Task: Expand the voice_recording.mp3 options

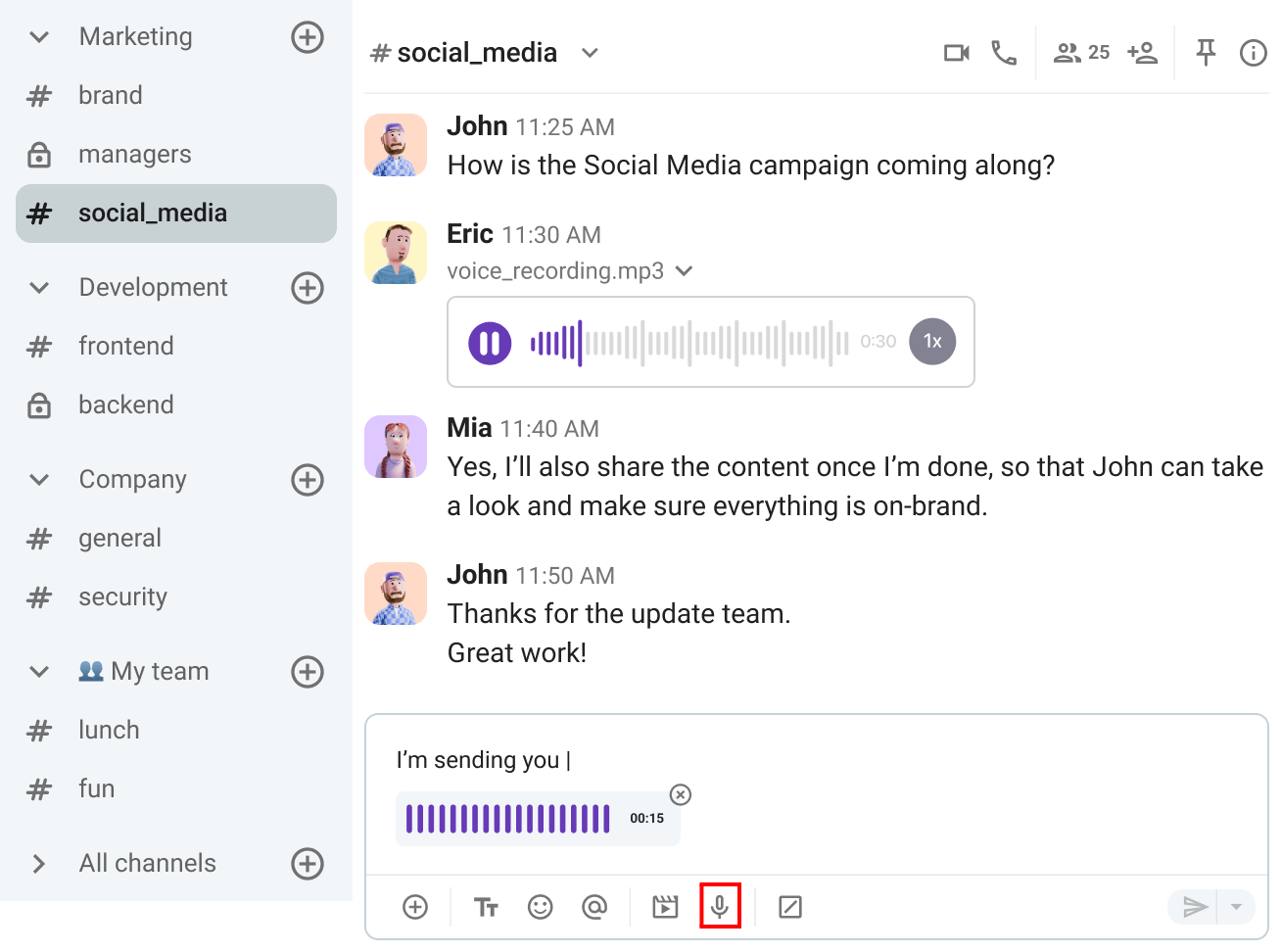Action: point(684,271)
